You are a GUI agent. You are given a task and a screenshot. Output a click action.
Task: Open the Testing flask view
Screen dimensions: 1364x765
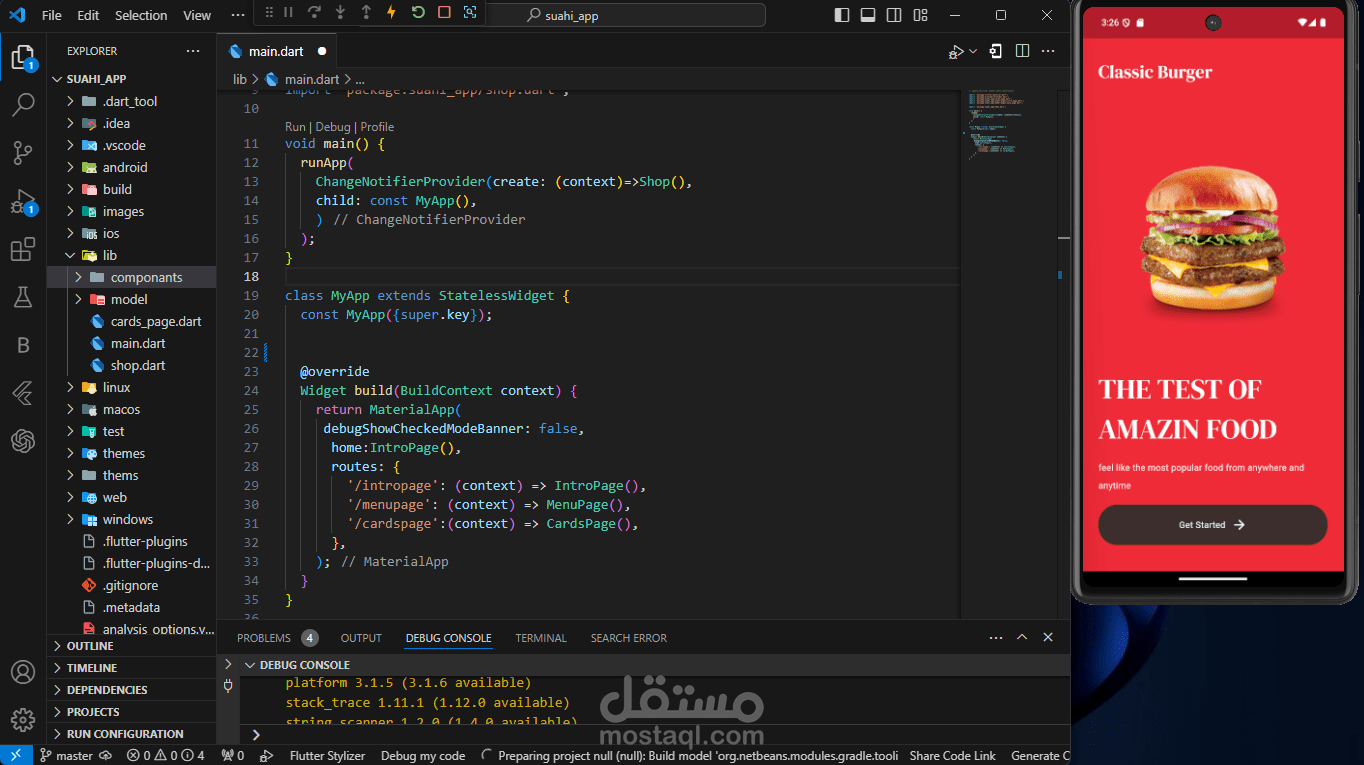pos(23,297)
